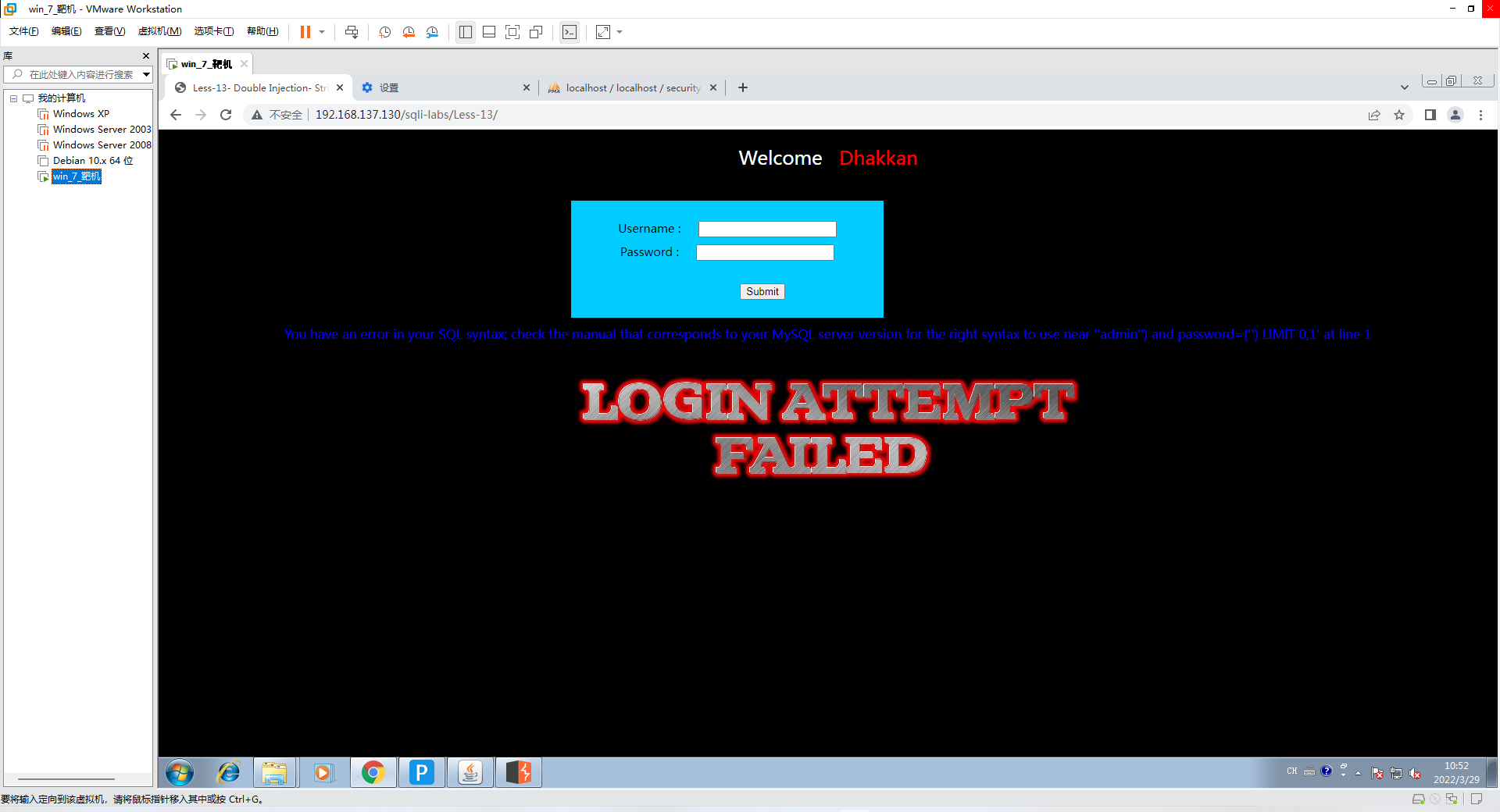Open the 查看(V) menu

pyautogui.click(x=109, y=31)
